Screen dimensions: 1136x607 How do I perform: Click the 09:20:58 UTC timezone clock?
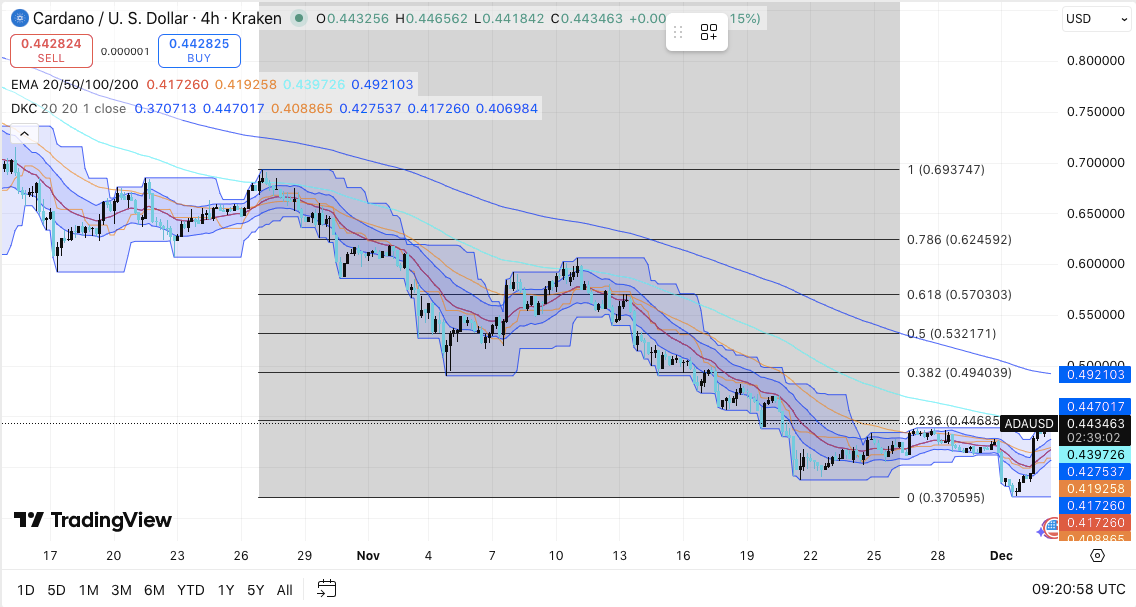pyautogui.click(x=1077, y=590)
